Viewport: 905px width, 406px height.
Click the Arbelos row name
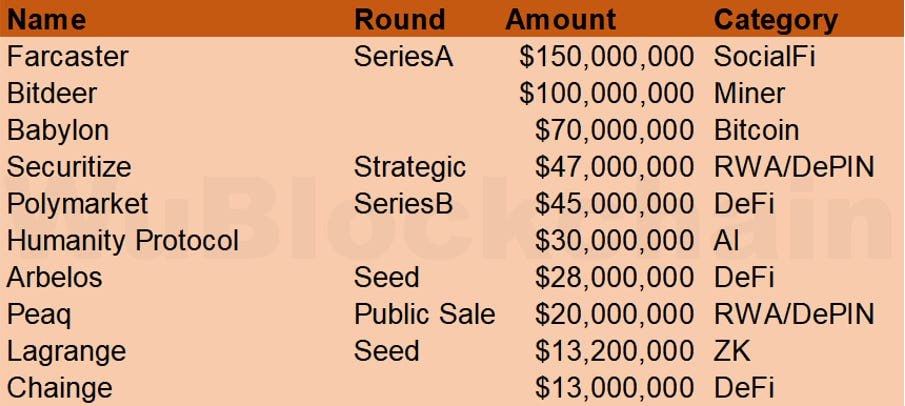55,277
